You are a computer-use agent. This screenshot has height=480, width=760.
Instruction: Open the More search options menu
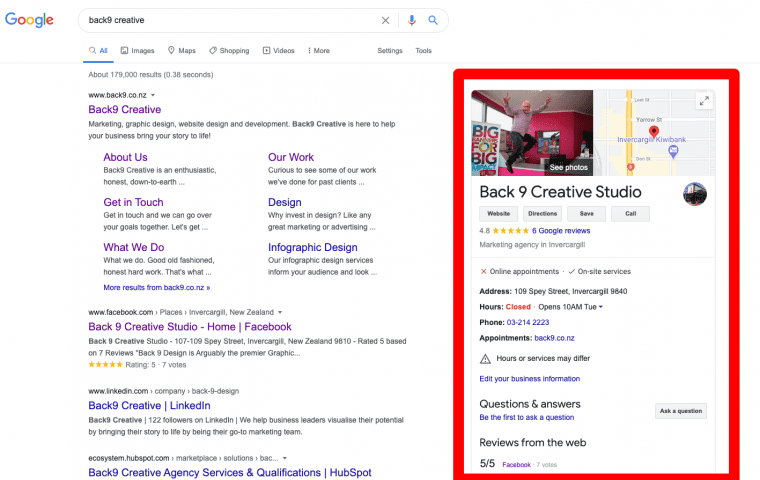click(319, 50)
